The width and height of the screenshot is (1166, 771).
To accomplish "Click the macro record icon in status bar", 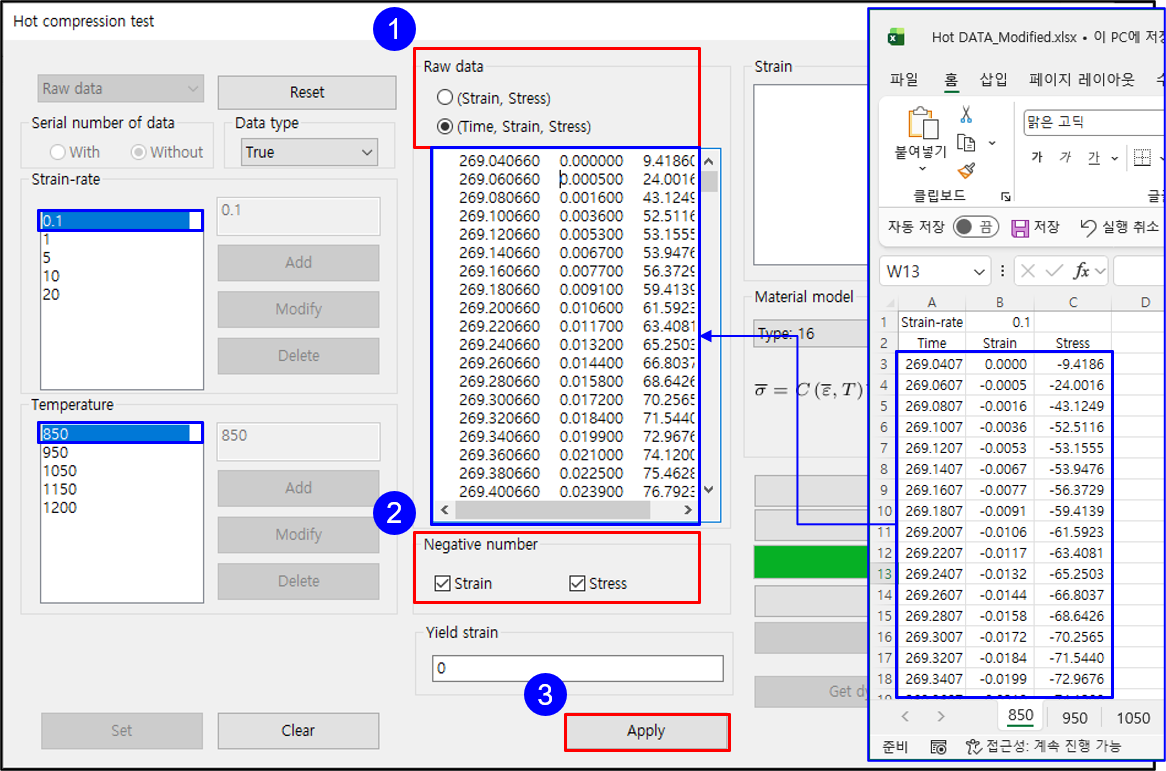I will click(938, 746).
